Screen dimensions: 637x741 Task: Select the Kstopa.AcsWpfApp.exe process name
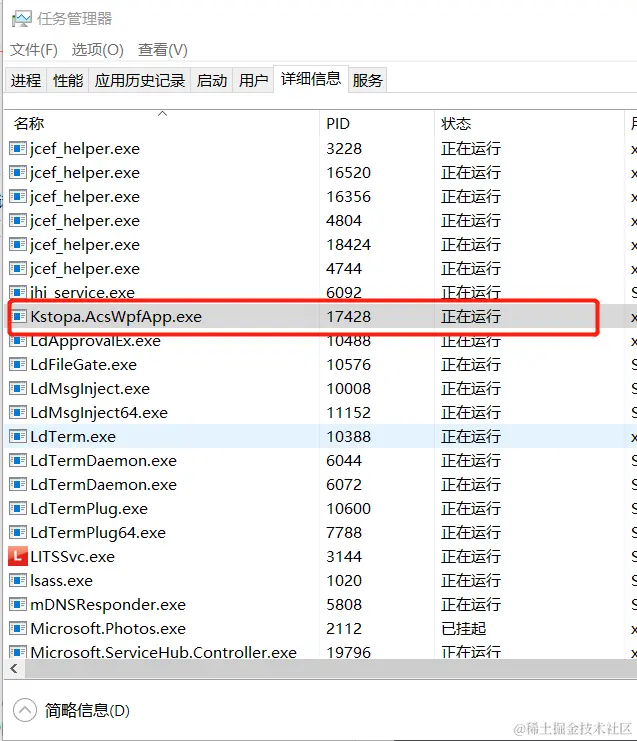(116, 316)
